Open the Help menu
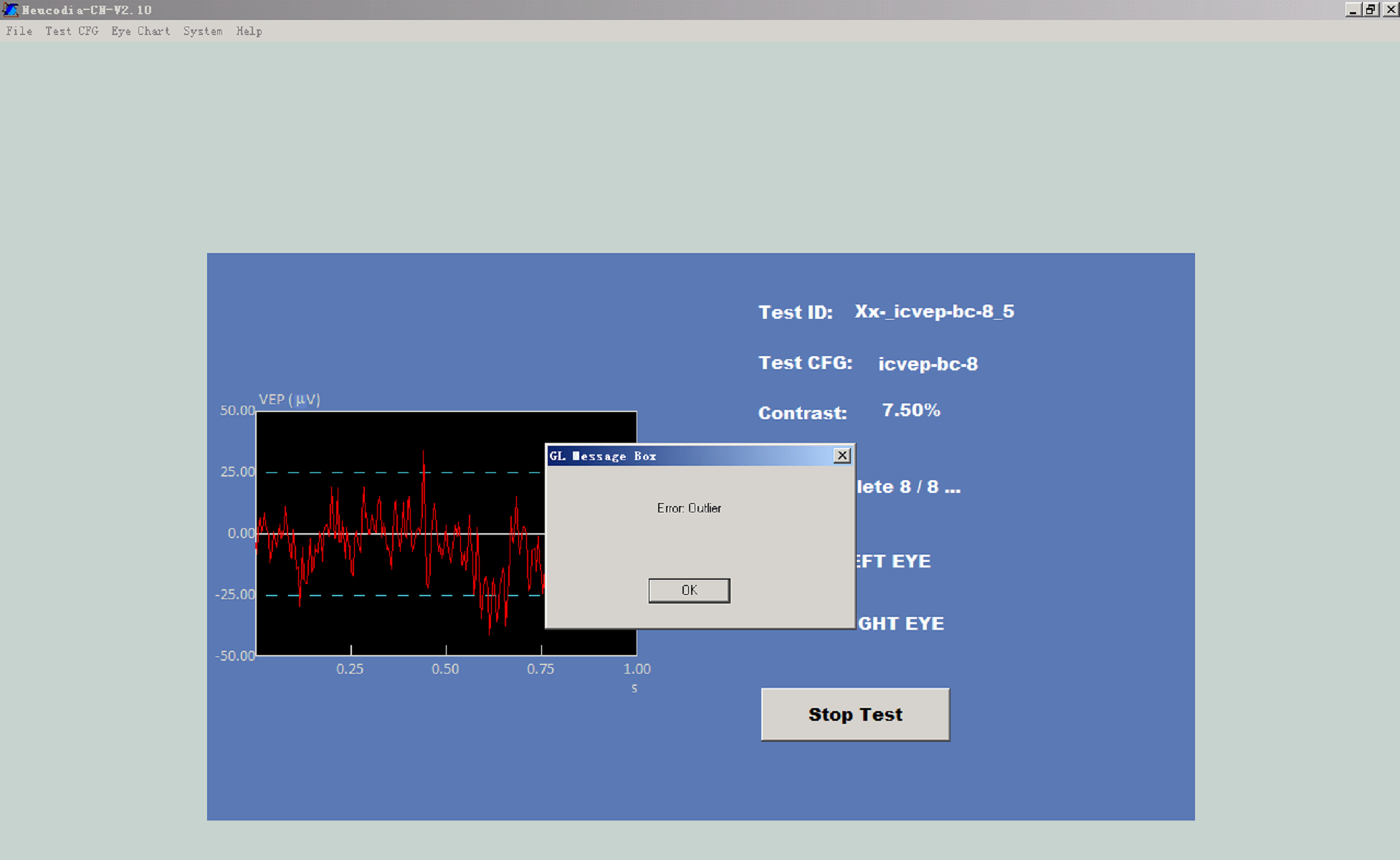Image resolution: width=1400 pixels, height=860 pixels. tap(249, 31)
